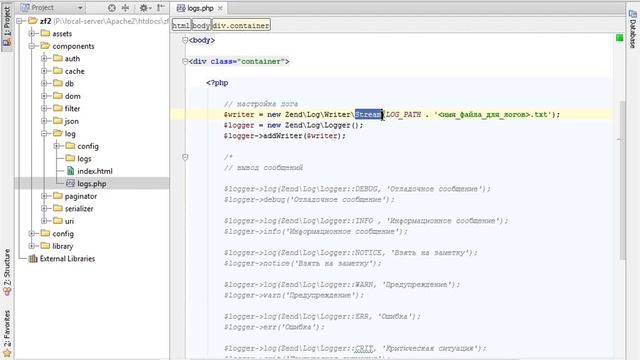Select the dom folder icon
640x360 pixels.
58,96
